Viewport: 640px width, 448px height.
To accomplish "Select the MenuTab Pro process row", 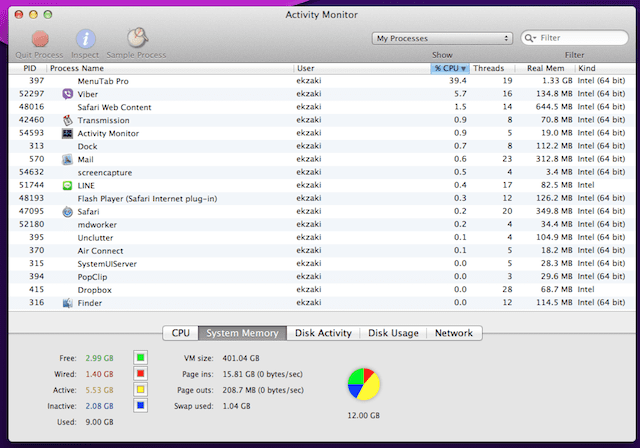I will 322,81.
